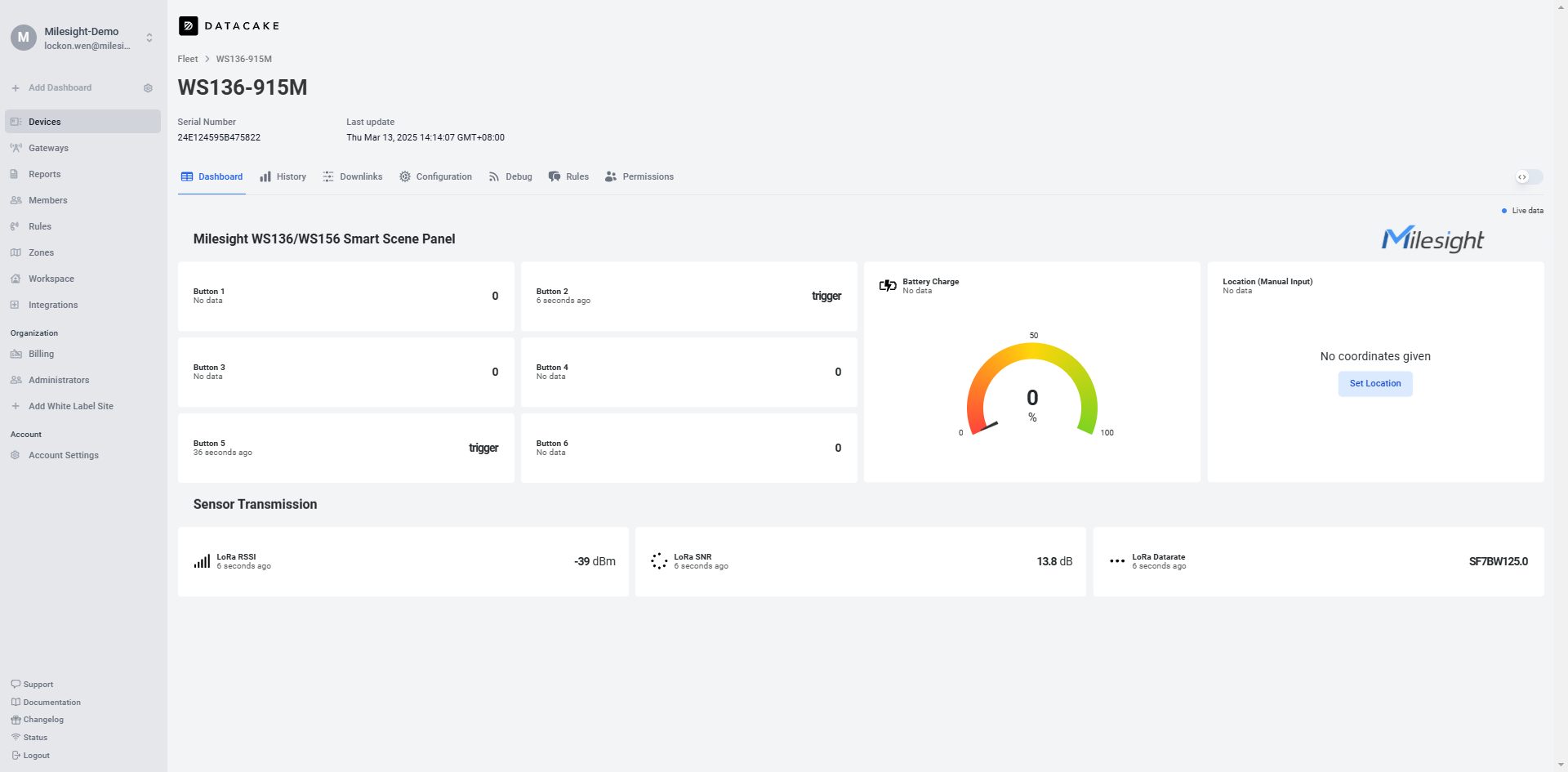This screenshot has height=772, width=1568.
Task: Click the Status wifi icon
Action: tap(16, 737)
